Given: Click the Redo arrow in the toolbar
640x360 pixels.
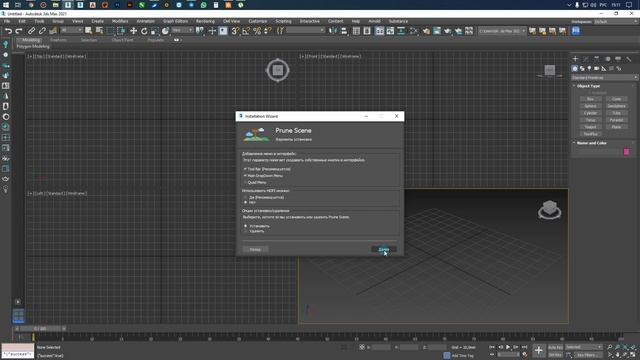Looking at the screenshot, I should click(x=19, y=31).
